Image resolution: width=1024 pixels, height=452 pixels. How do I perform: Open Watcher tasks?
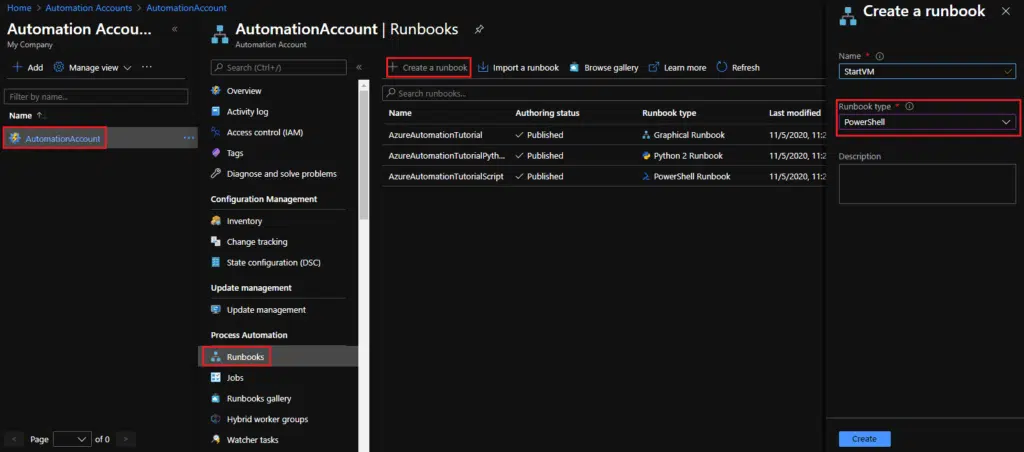[252, 440]
